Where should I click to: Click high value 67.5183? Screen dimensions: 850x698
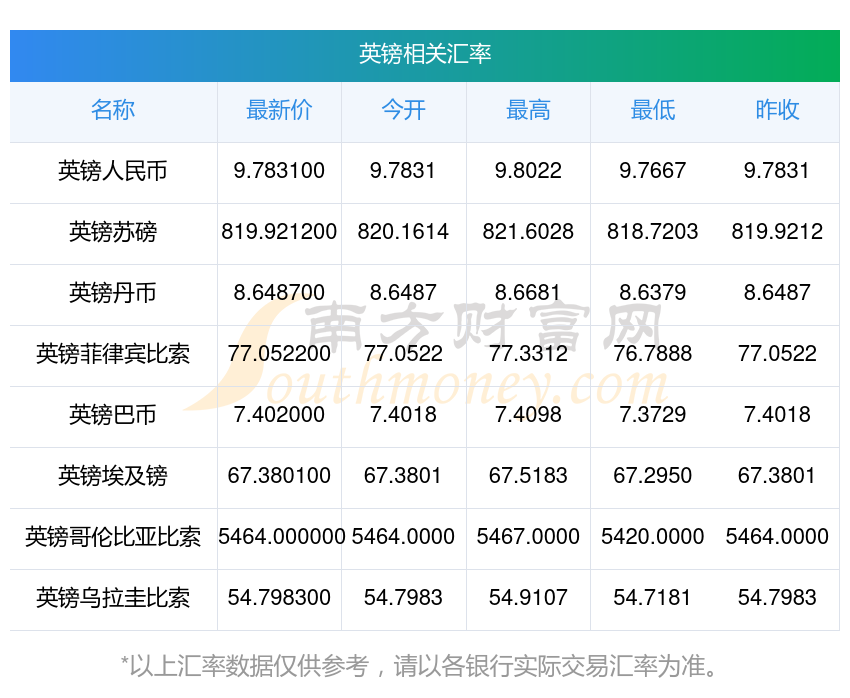pos(528,476)
